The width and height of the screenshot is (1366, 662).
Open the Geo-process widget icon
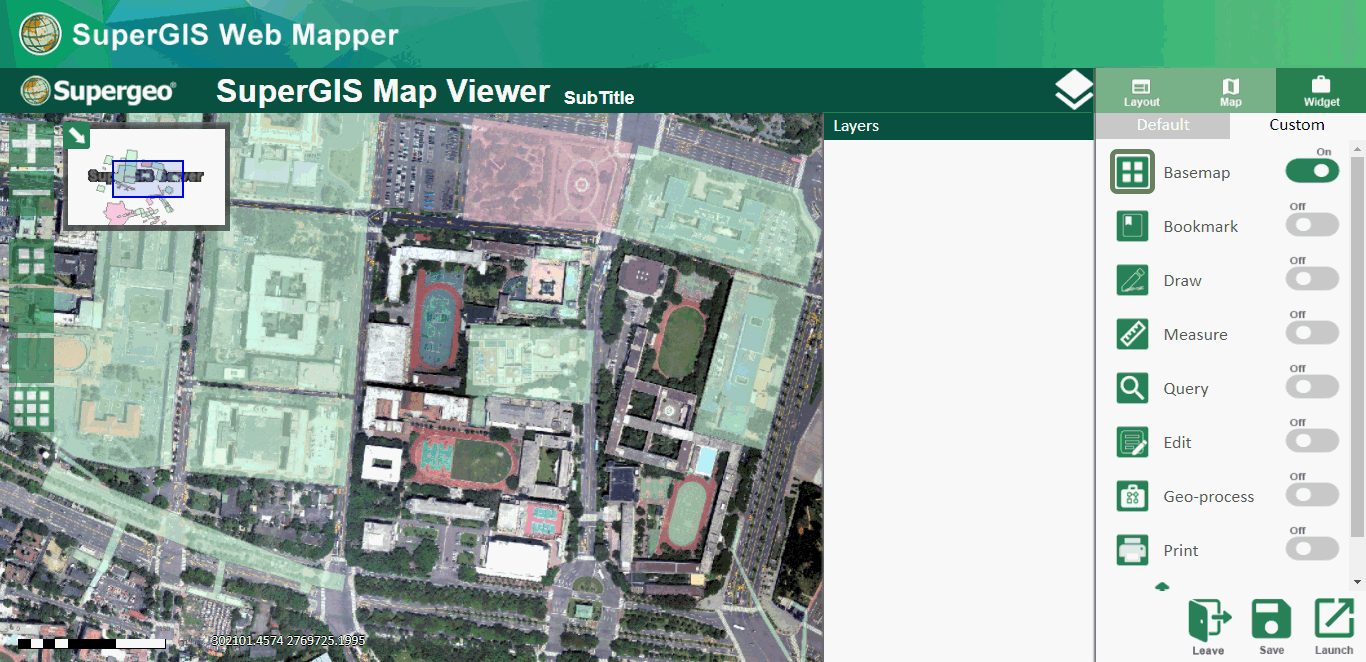tap(1132, 496)
